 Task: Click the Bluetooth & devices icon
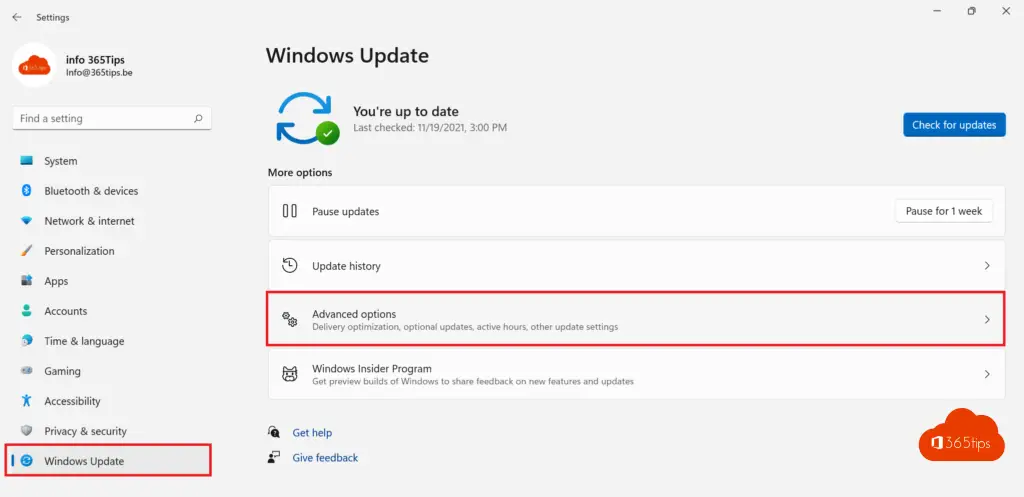tap(26, 191)
